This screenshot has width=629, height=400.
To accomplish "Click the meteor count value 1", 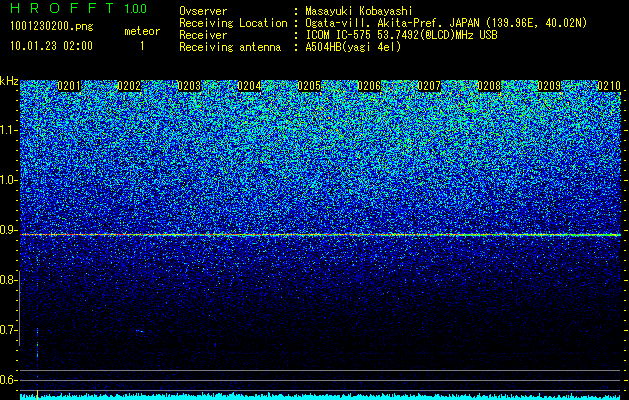I will pos(142,46).
